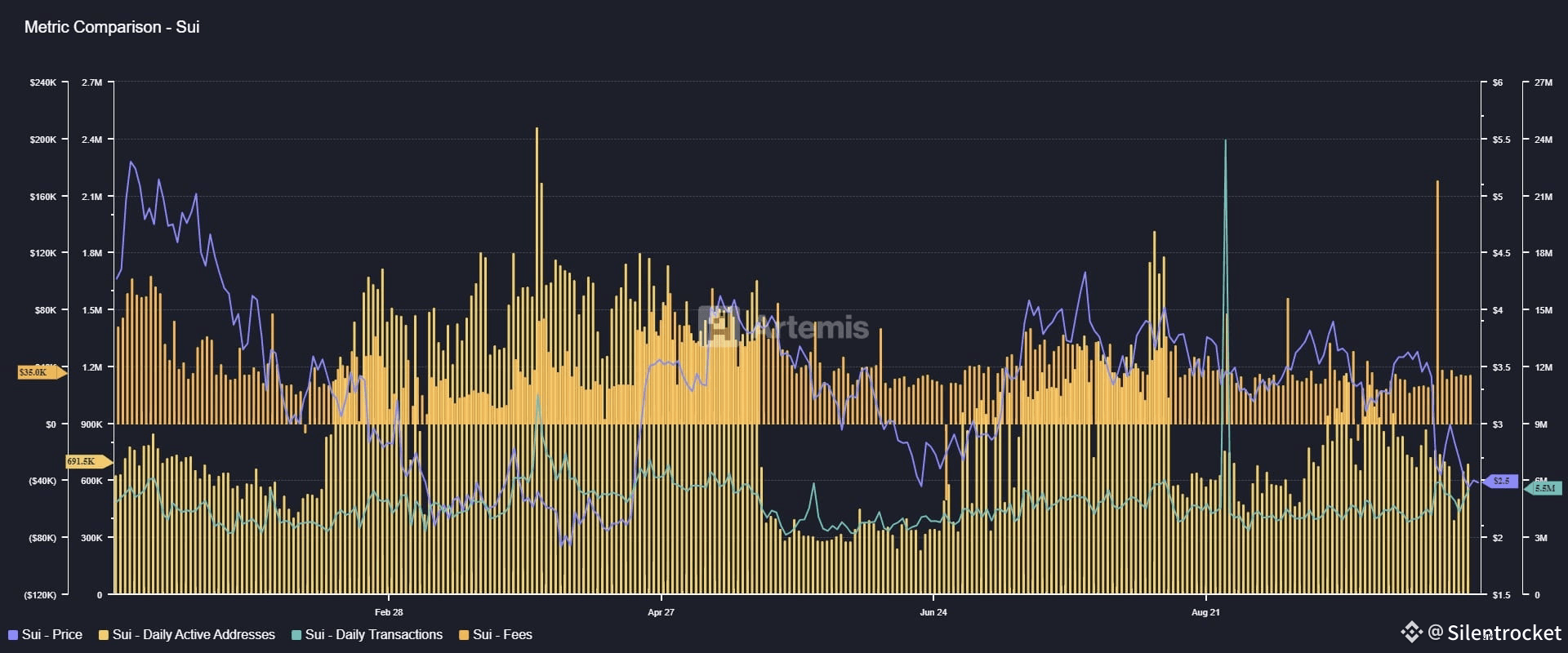Click the 1.8M addresses axis label
The width and height of the screenshot is (1568, 653).
[92, 253]
